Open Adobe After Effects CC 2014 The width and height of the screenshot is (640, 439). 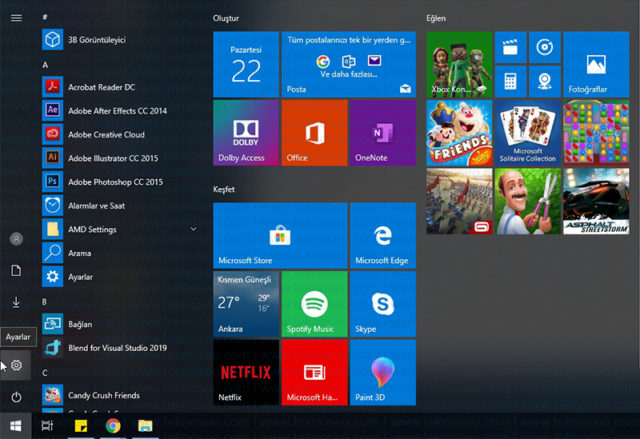[x=120, y=111]
